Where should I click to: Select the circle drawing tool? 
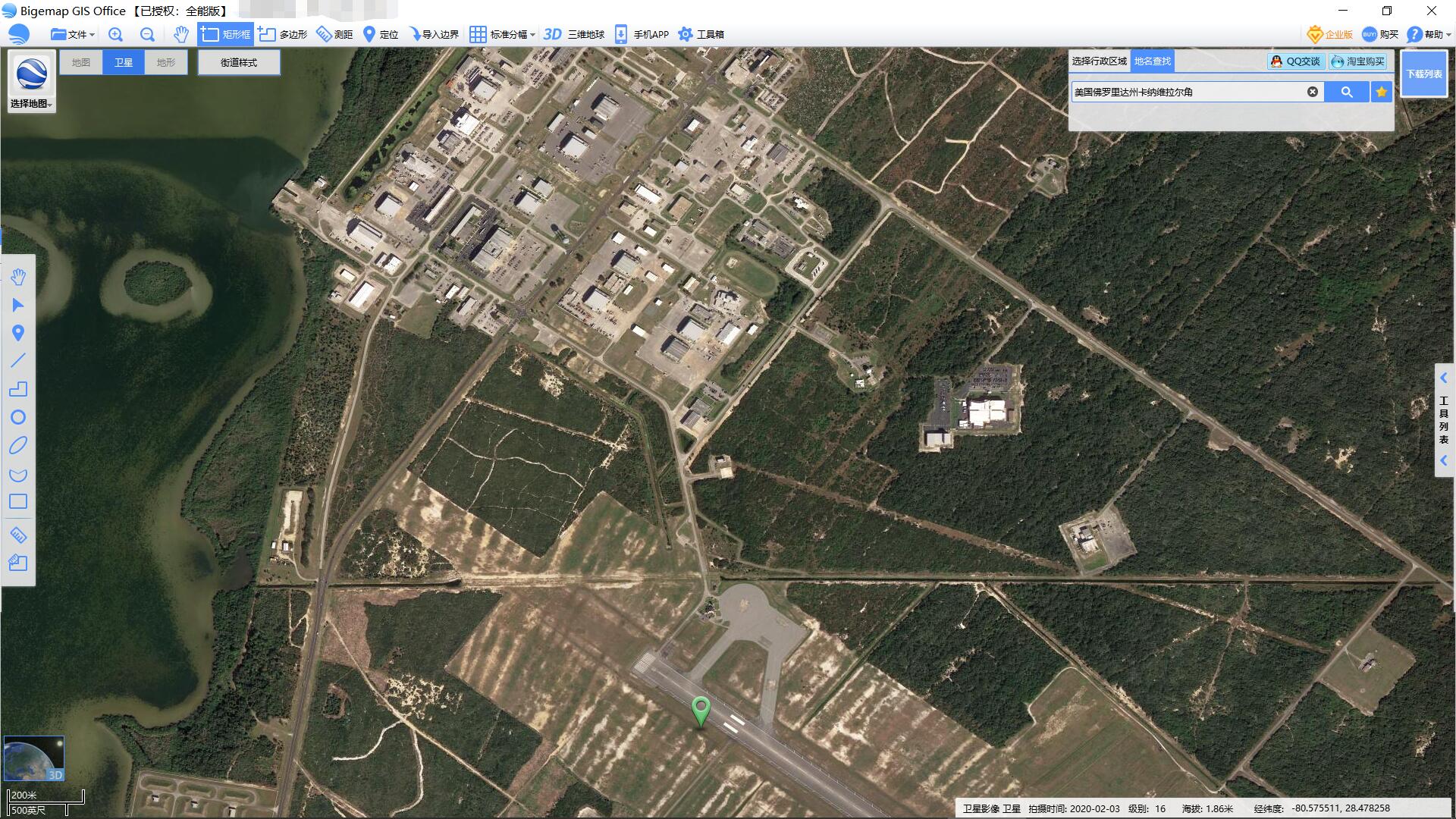pyautogui.click(x=18, y=417)
